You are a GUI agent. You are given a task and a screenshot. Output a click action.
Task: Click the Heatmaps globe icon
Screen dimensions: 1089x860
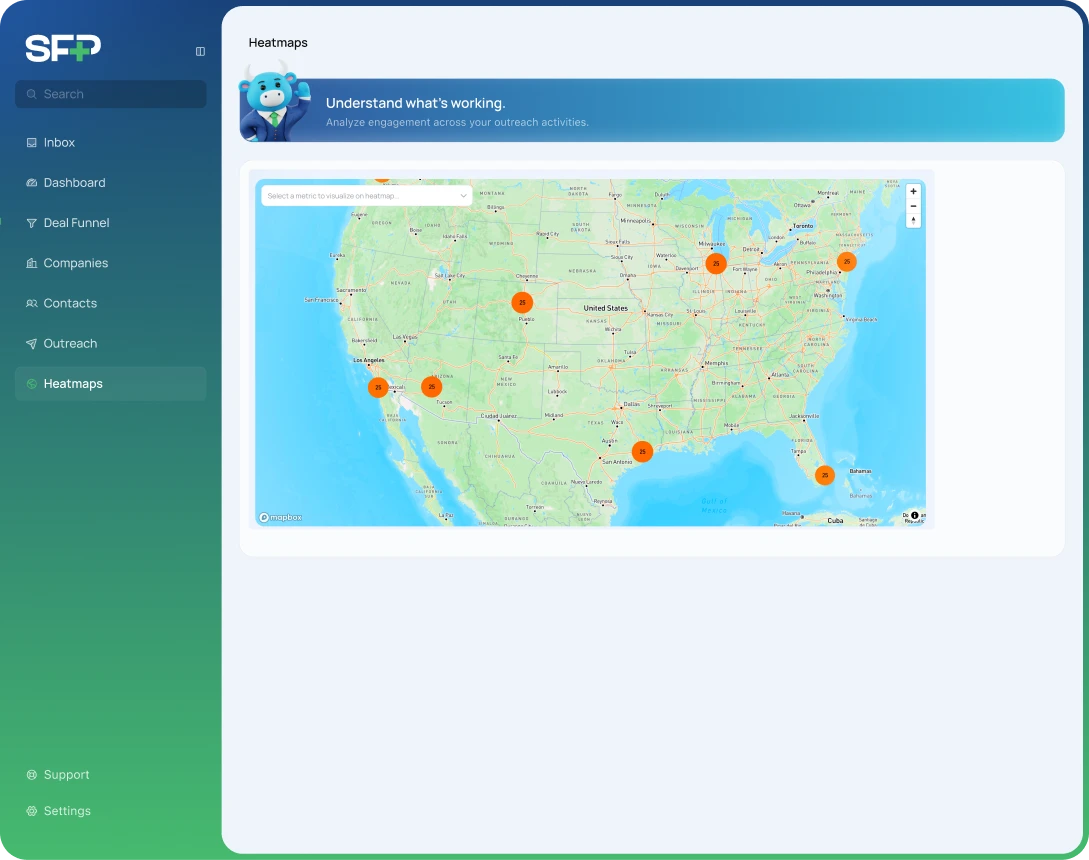tap(32, 384)
